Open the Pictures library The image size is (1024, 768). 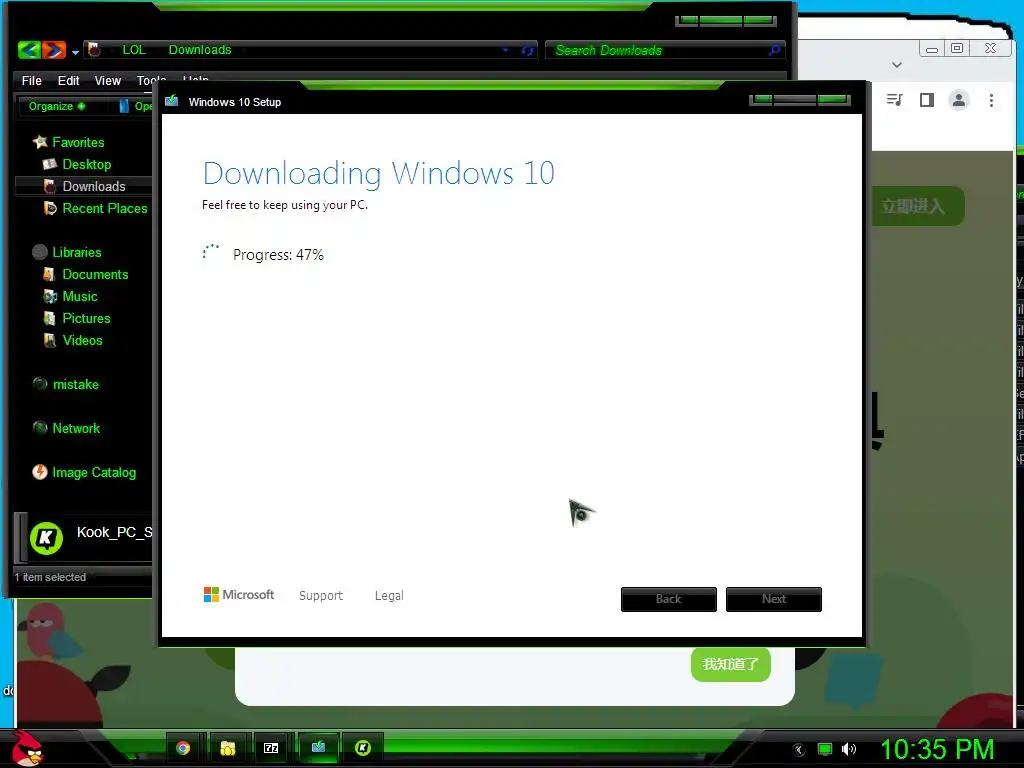coord(86,319)
